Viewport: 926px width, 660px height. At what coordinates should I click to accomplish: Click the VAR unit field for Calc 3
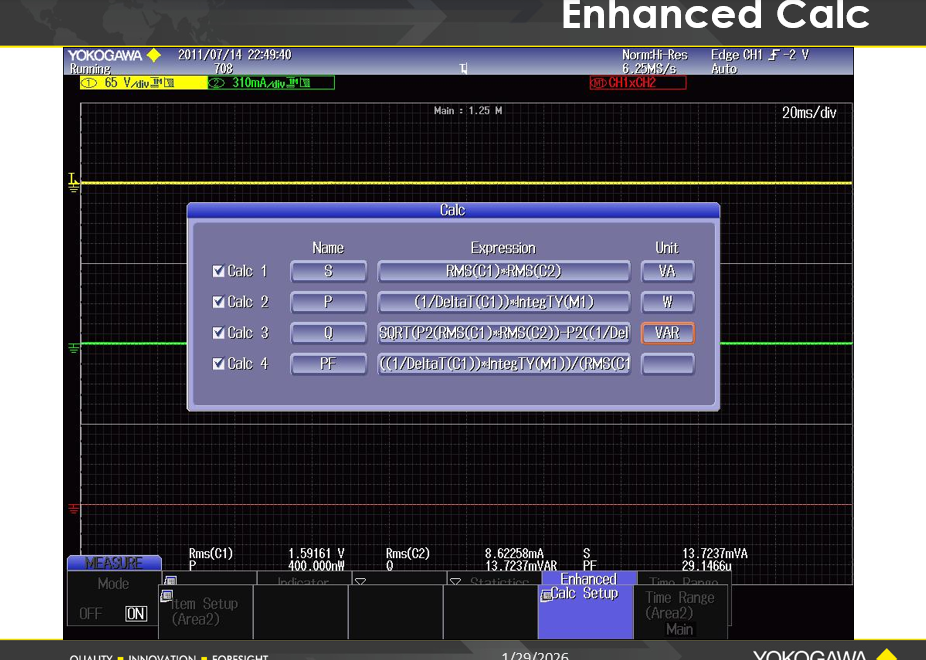pos(667,333)
